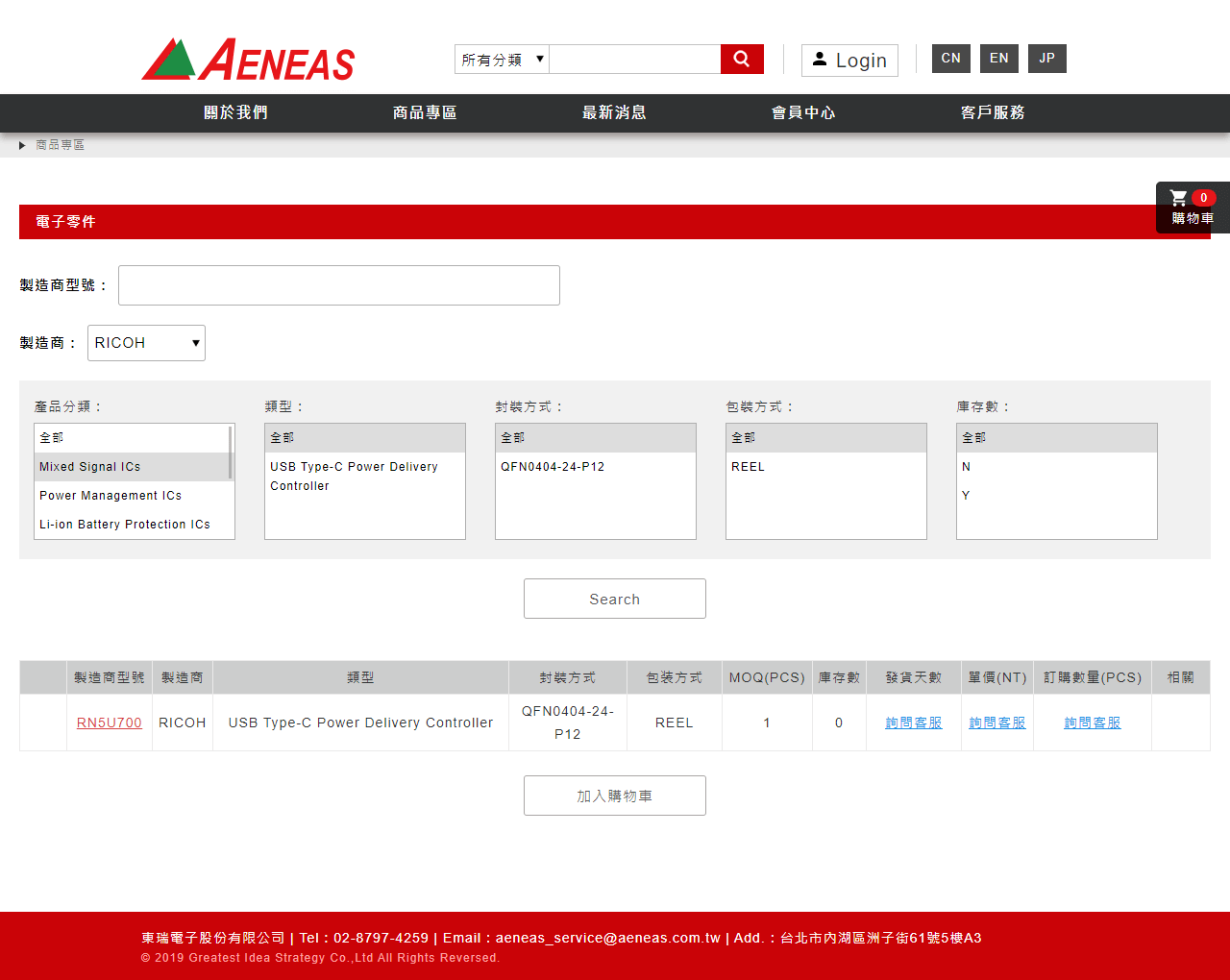The image size is (1230, 980).
Task: Select Y in the 庫存數 list
Action: point(1057,496)
